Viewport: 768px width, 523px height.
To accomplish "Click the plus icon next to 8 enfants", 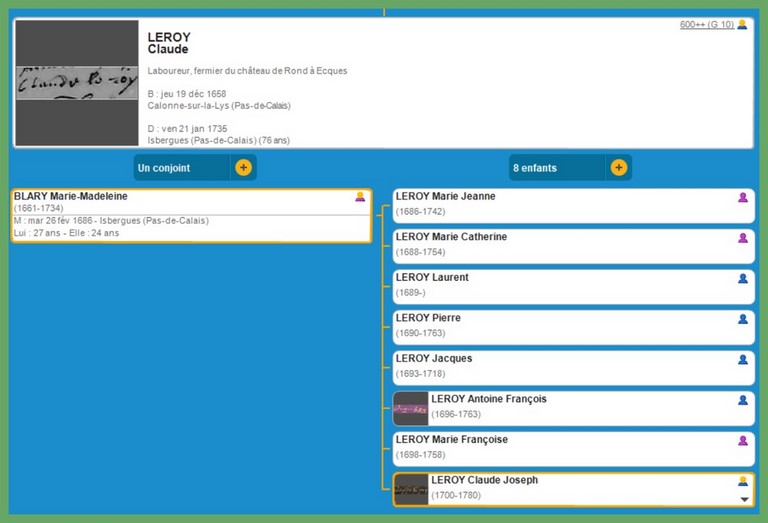I will [618, 167].
